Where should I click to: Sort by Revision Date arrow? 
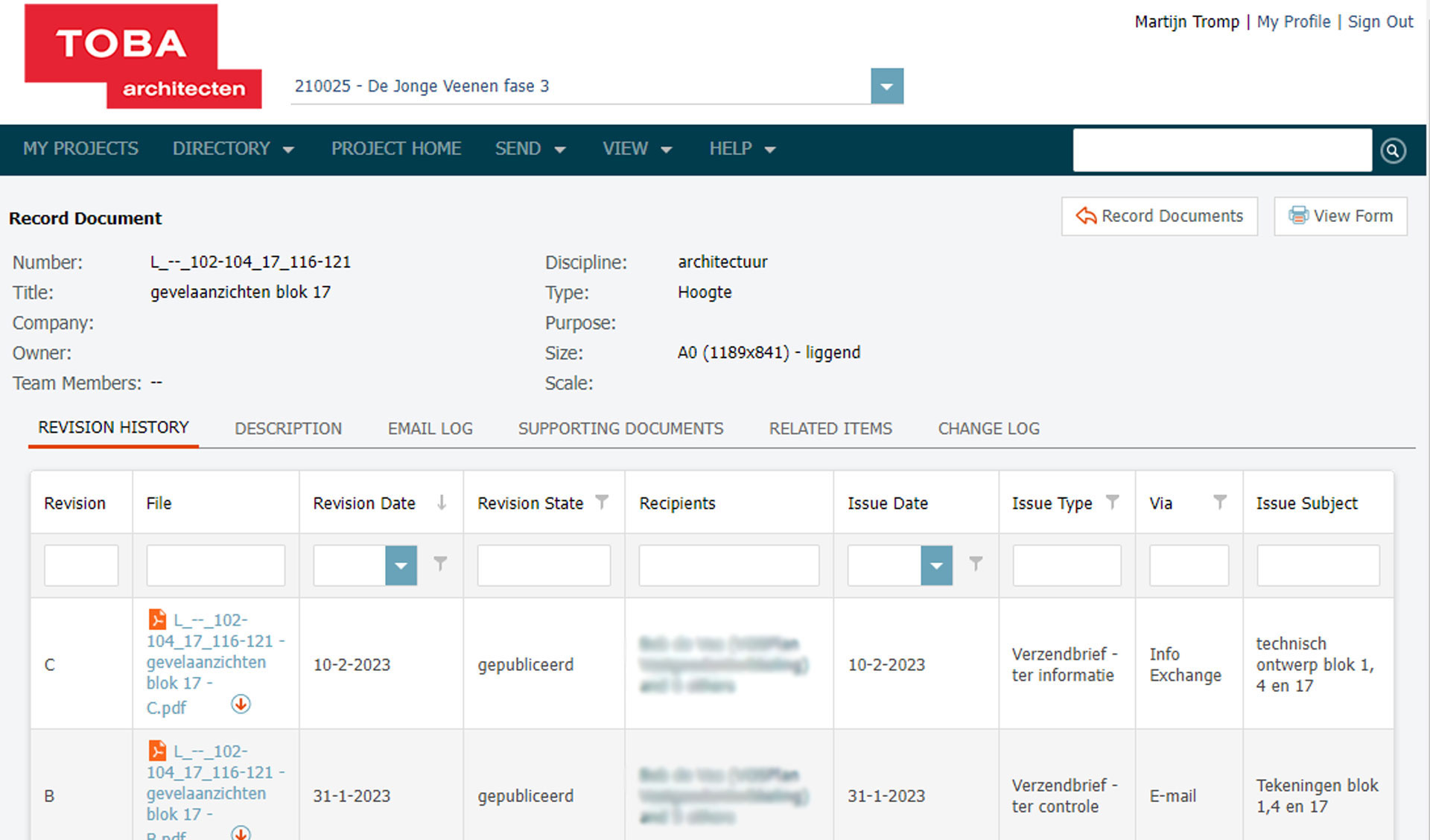point(442,503)
